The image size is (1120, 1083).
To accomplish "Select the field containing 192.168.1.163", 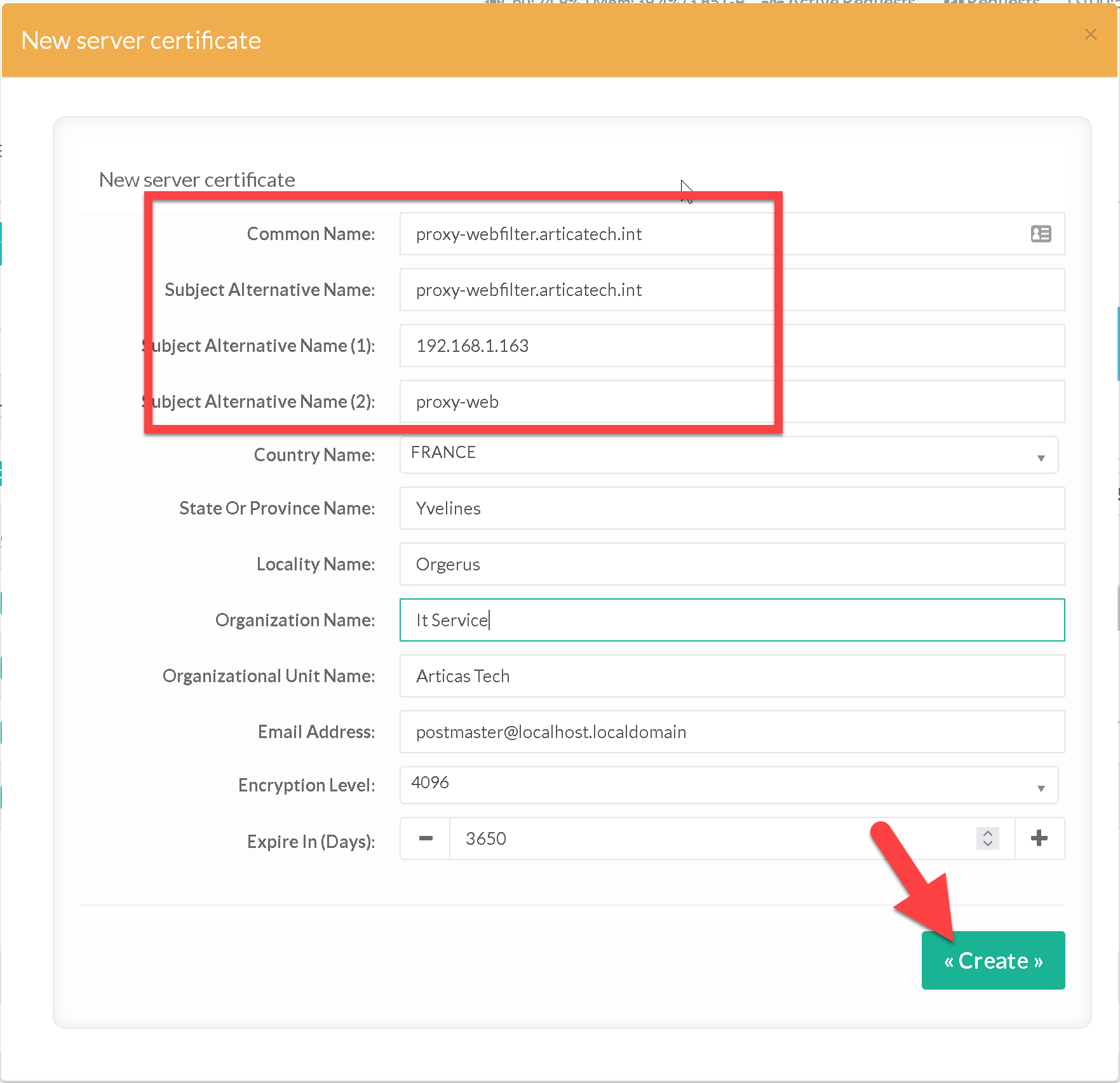I will click(731, 346).
